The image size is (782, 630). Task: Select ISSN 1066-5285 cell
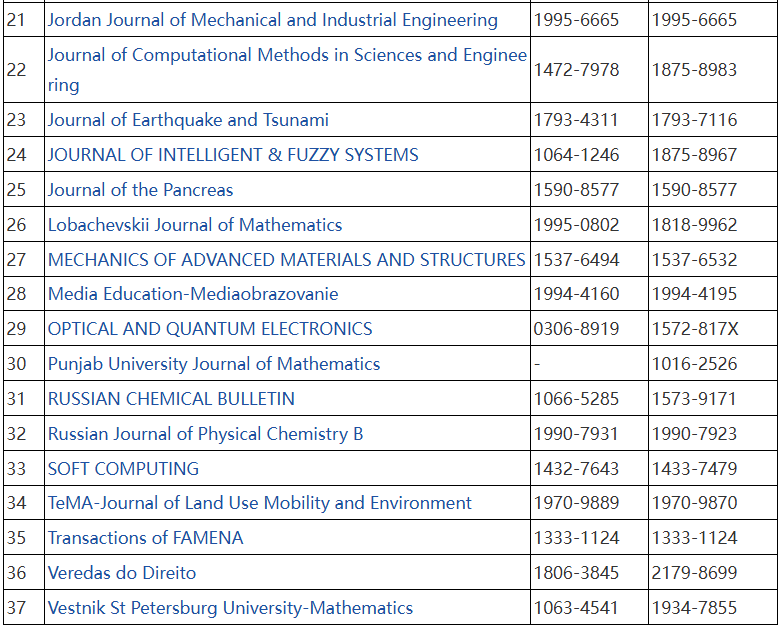tap(589, 399)
